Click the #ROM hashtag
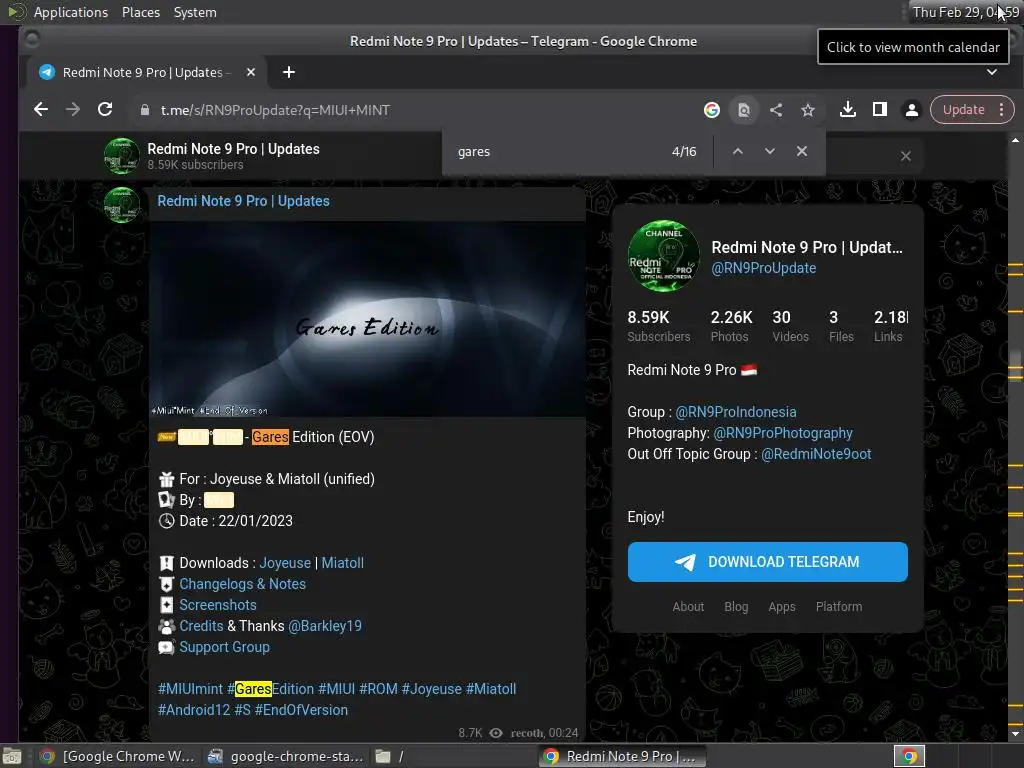 coord(378,689)
